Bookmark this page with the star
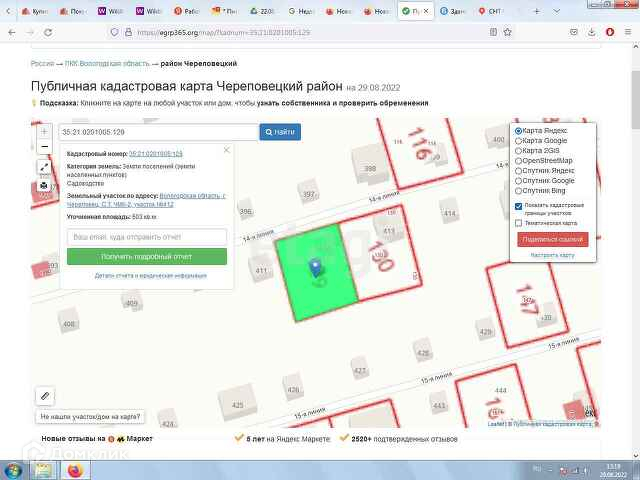The height and width of the screenshot is (480, 640). tap(507, 32)
